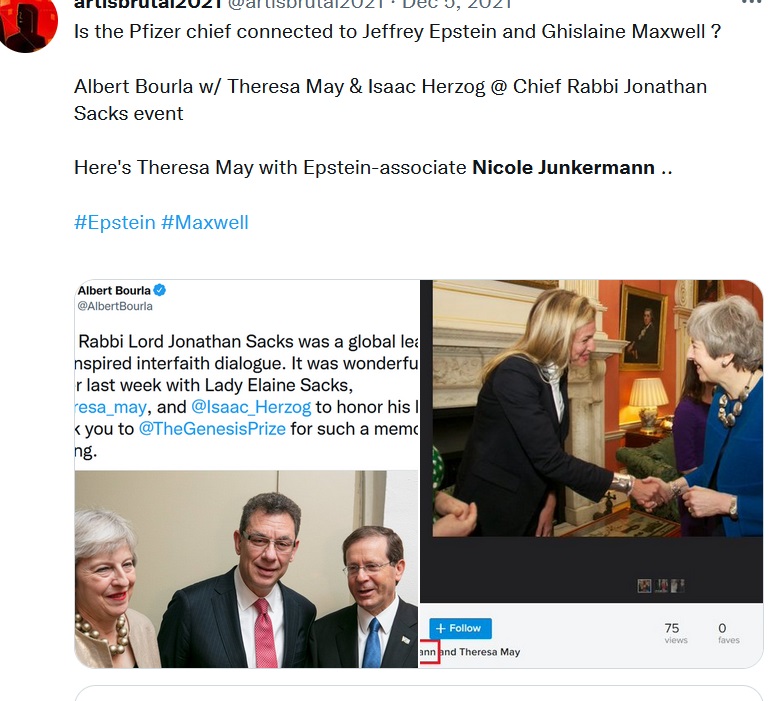Image resolution: width=779 pixels, height=701 pixels.
Task: Click the 'and Theresa May' photo caption
Action: coord(480,652)
